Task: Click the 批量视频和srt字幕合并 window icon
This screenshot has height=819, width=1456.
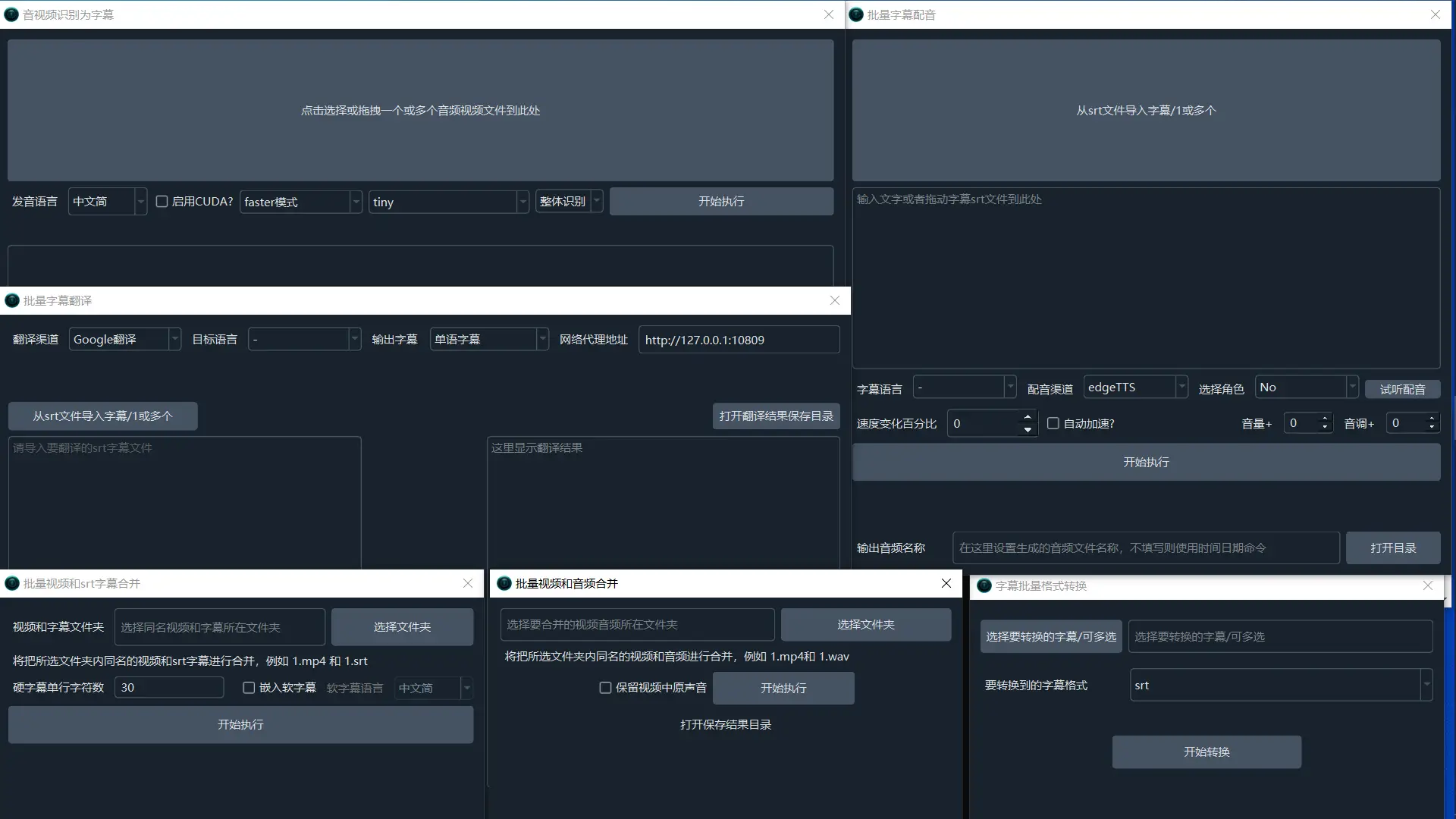Action: 12,583
